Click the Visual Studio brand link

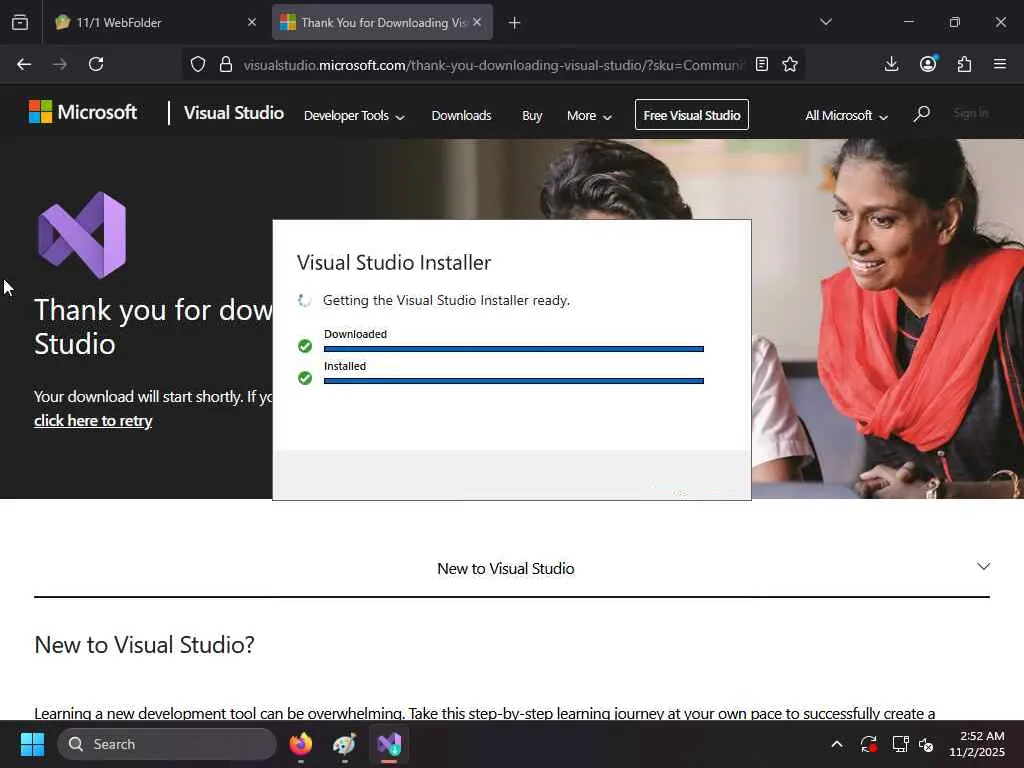click(234, 113)
